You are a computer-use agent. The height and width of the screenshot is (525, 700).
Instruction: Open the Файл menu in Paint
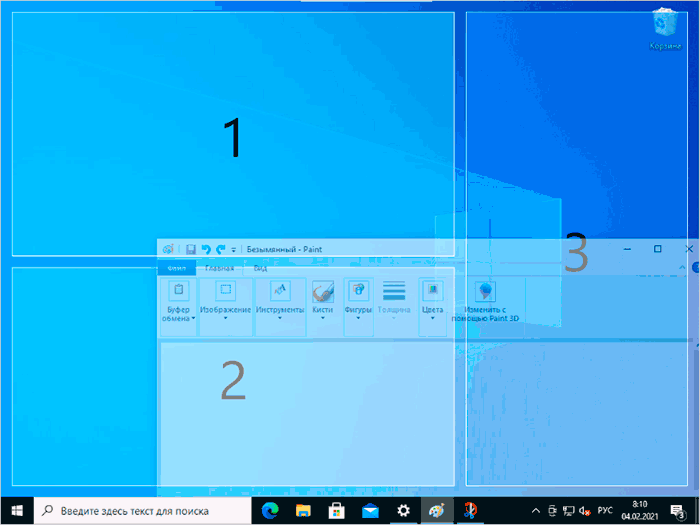click(177, 268)
